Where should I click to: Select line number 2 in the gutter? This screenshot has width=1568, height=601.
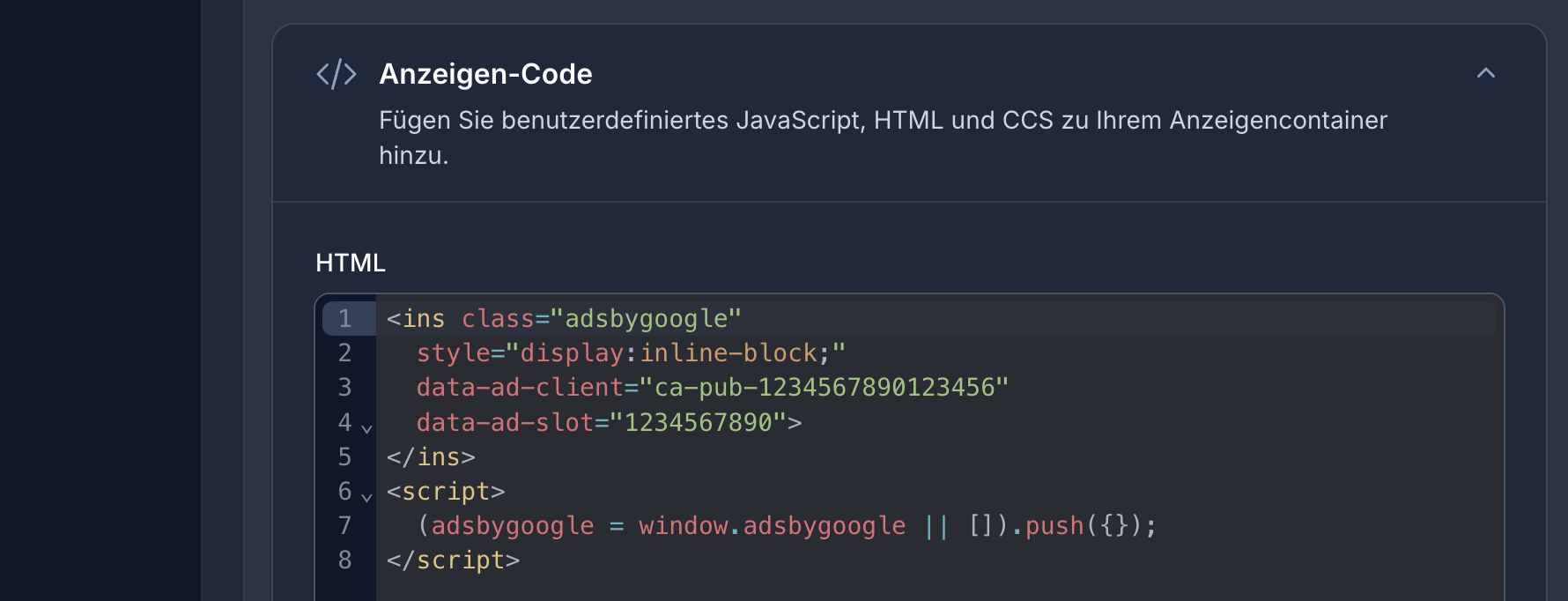(x=344, y=352)
